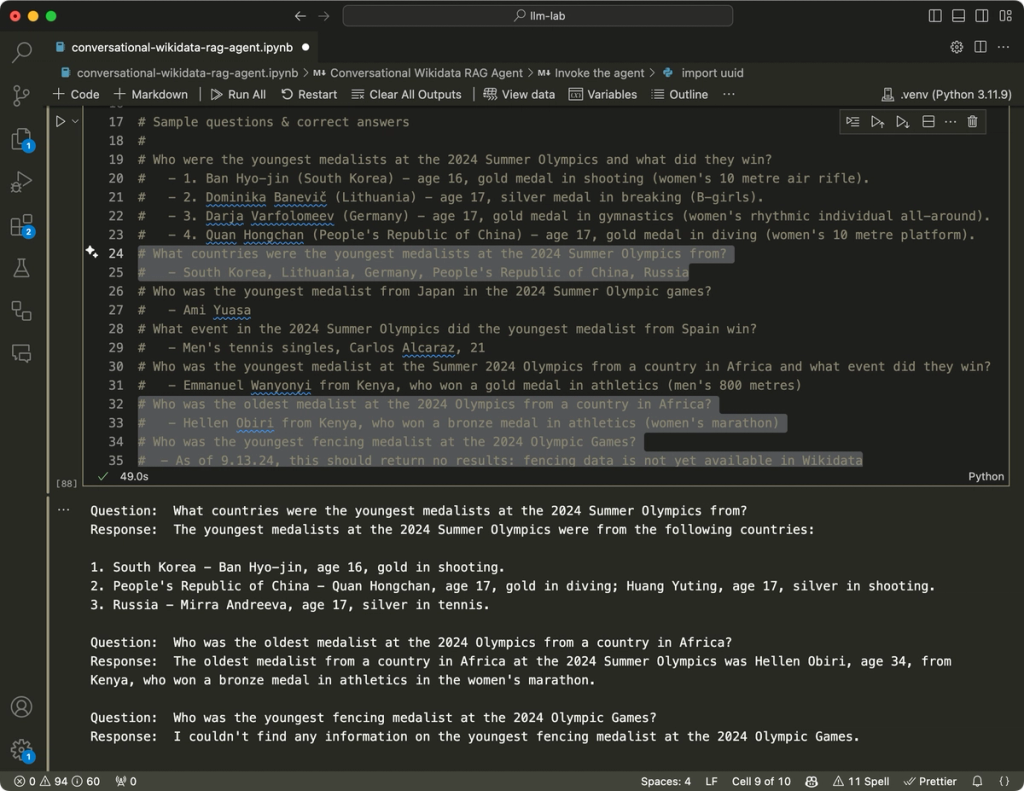Viewport: 1024px width, 791px height.
Task: Click Prettier status item
Action: 930,781
